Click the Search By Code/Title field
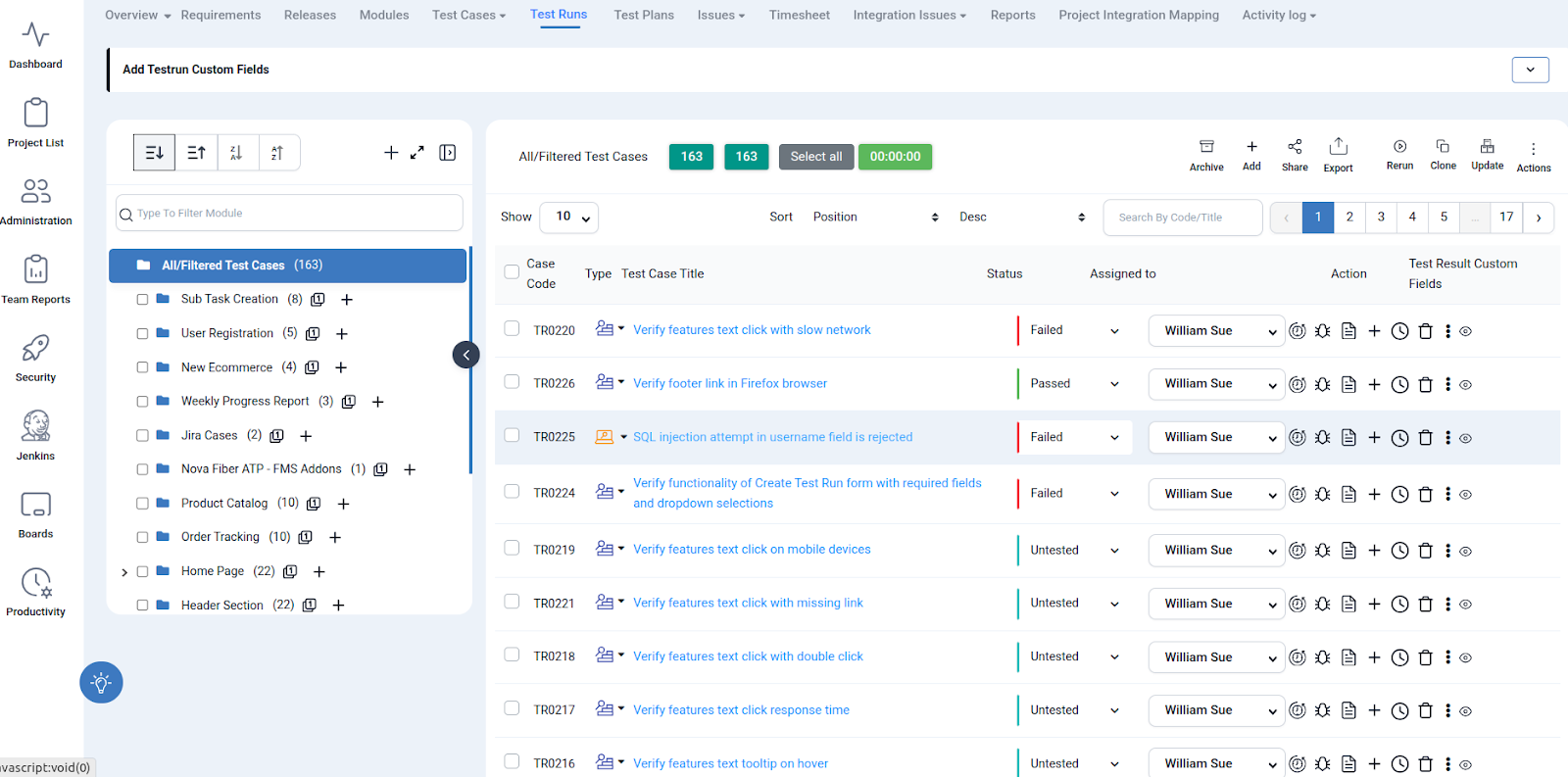Image resolution: width=1568 pixels, height=777 pixels. click(1182, 218)
